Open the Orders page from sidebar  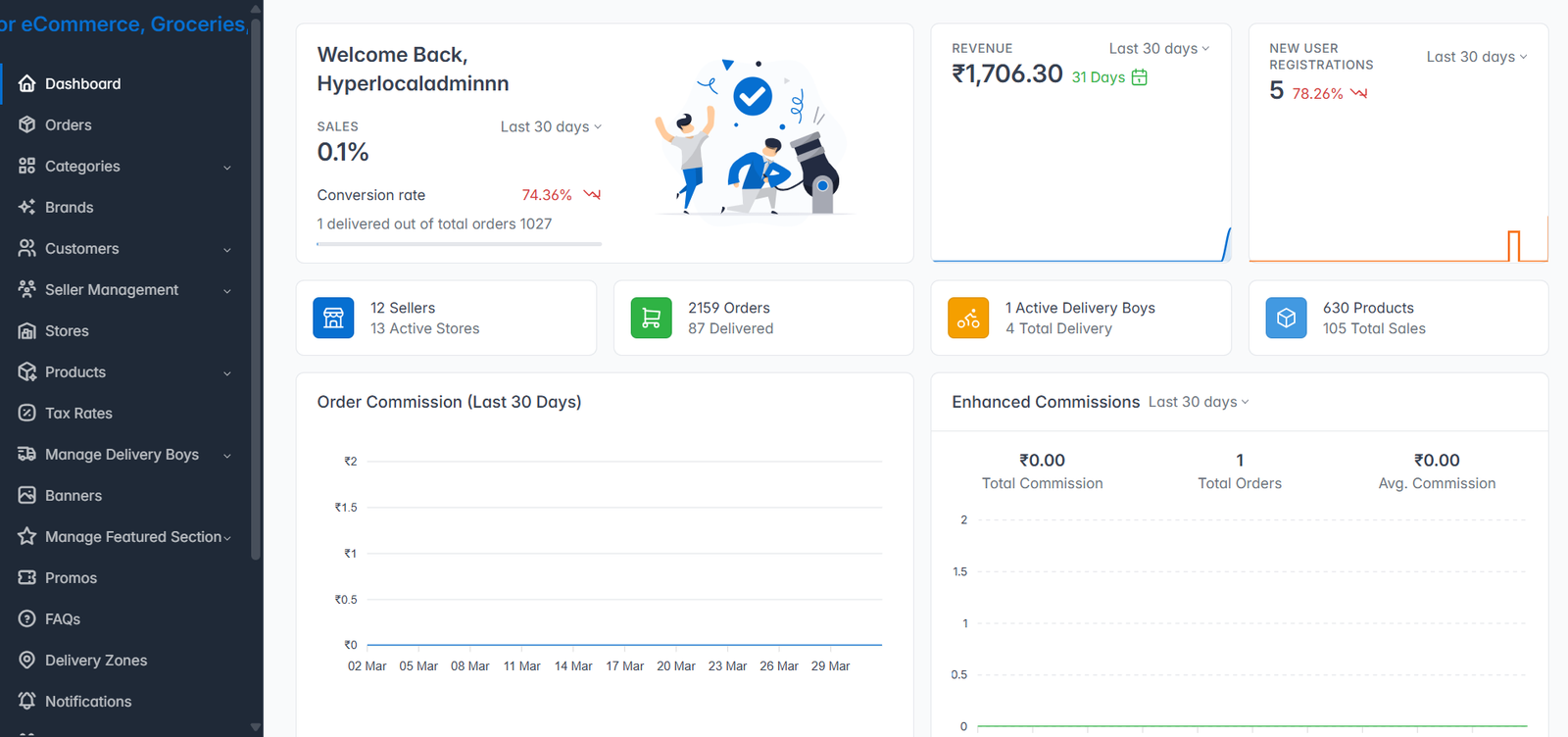[x=69, y=125]
